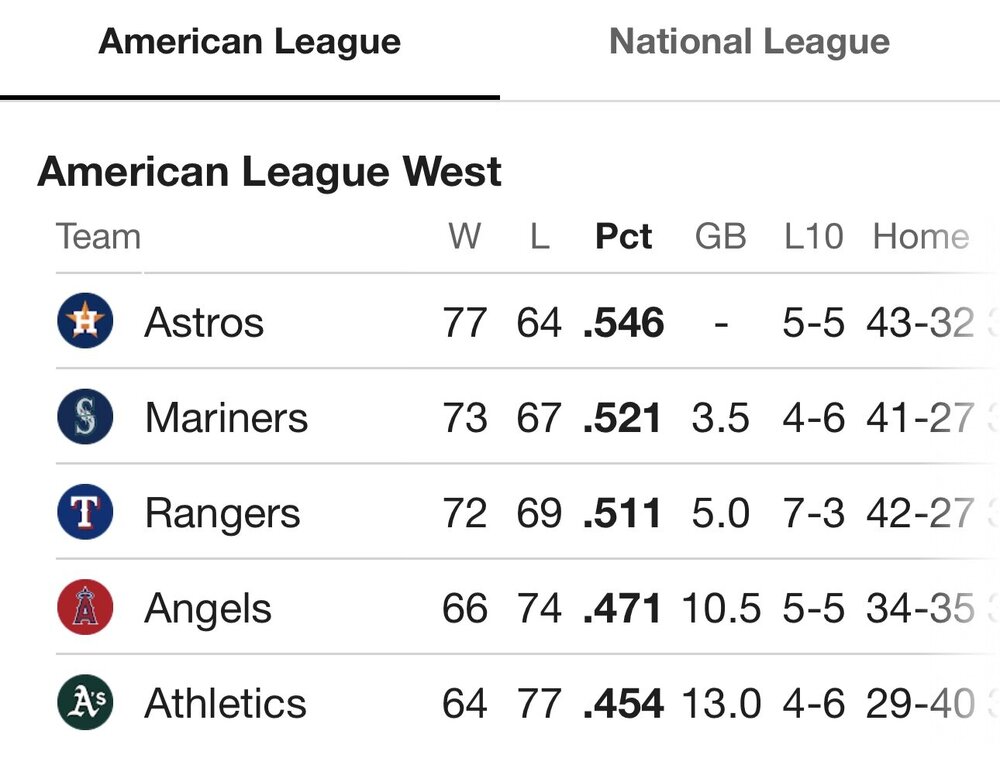Open the Mariners team link

(x=226, y=418)
